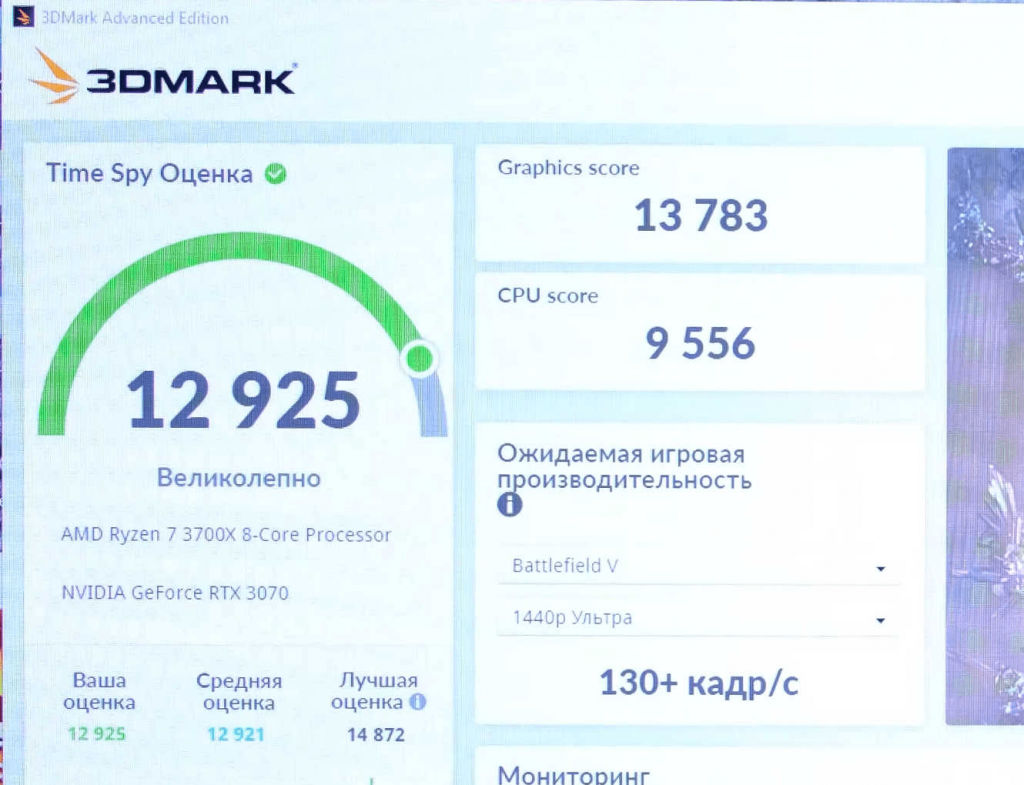Click Лучшая оценка value 14 872

click(376, 735)
